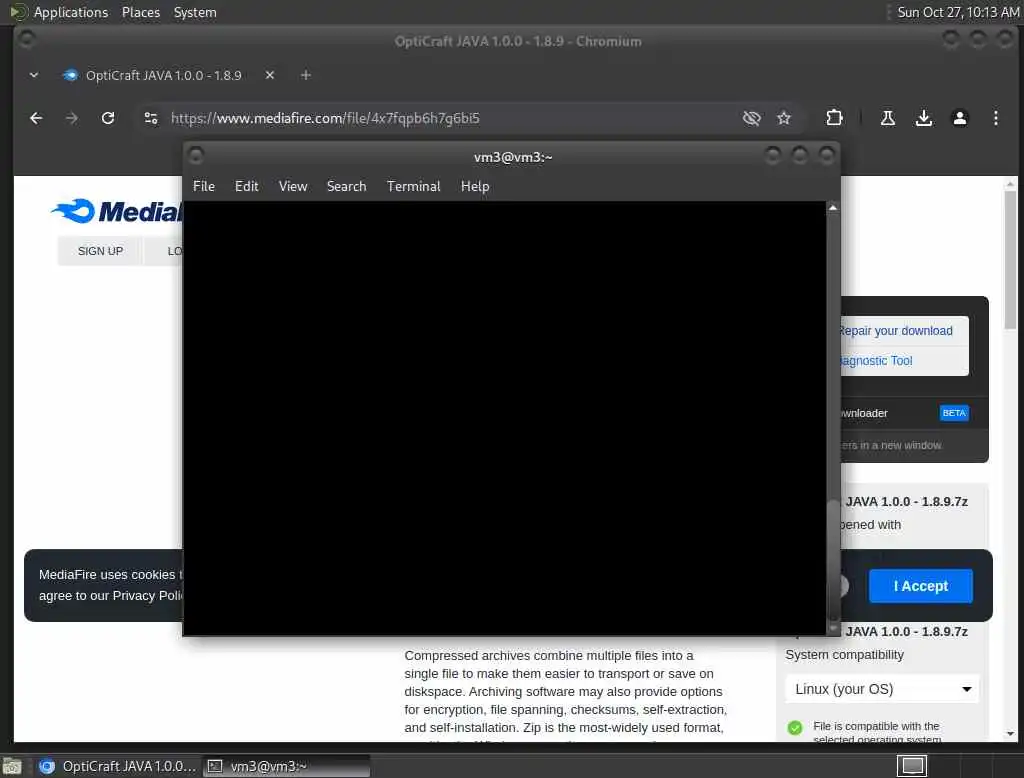Open the Repair your download link
Image resolution: width=1024 pixels, height=778 pixels.
pos(895,331)
